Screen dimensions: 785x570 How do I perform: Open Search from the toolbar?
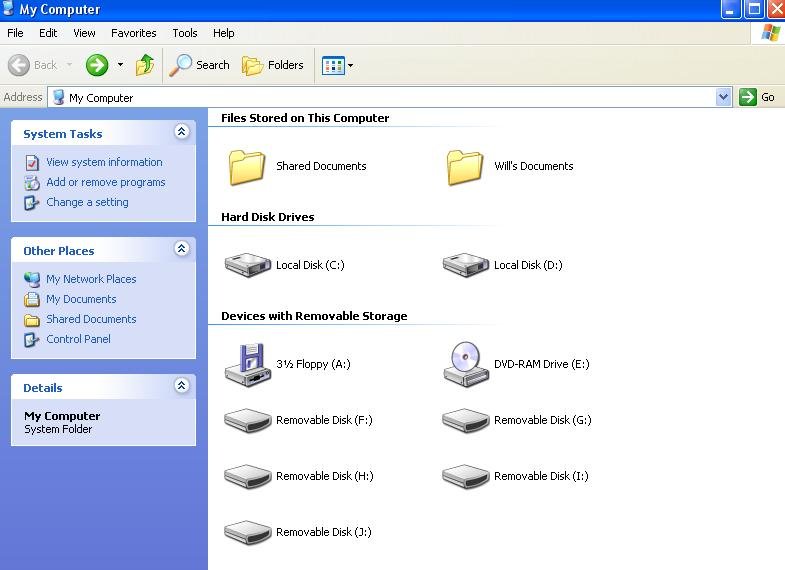[x=199, y=65]
